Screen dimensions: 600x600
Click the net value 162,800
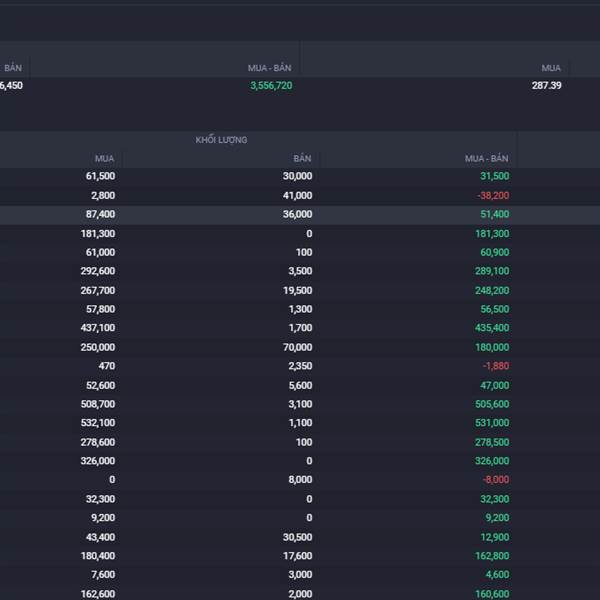pyautogui.click(x=492, y=556)
